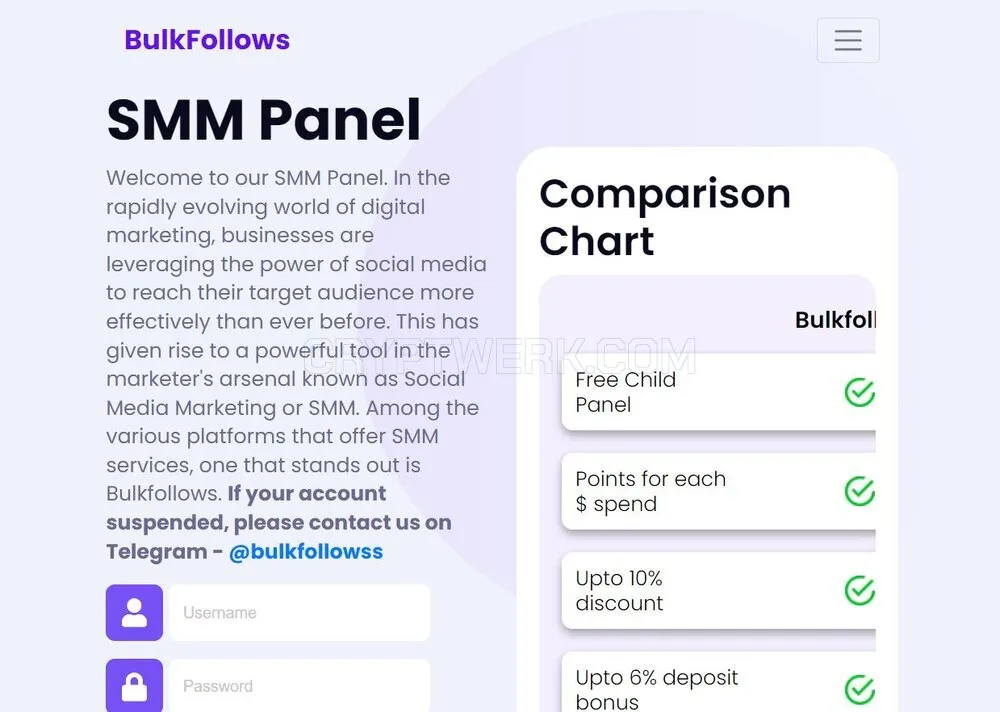The image size is (1000, 712).
Task: Select the Points for each $ spend row
Action: coord(719,491)
